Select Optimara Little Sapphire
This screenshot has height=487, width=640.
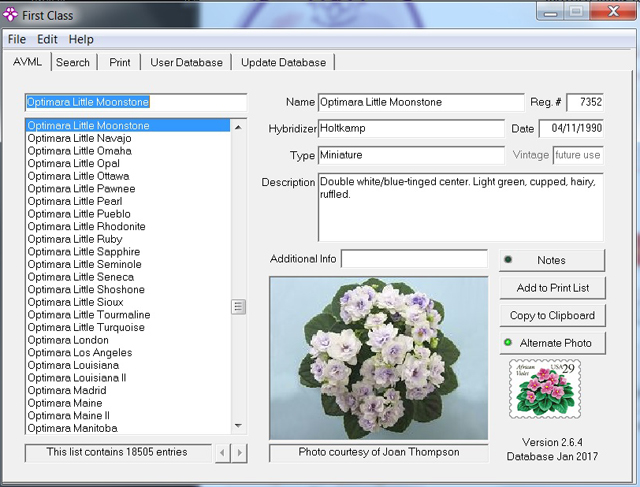[x=128, y=251]
